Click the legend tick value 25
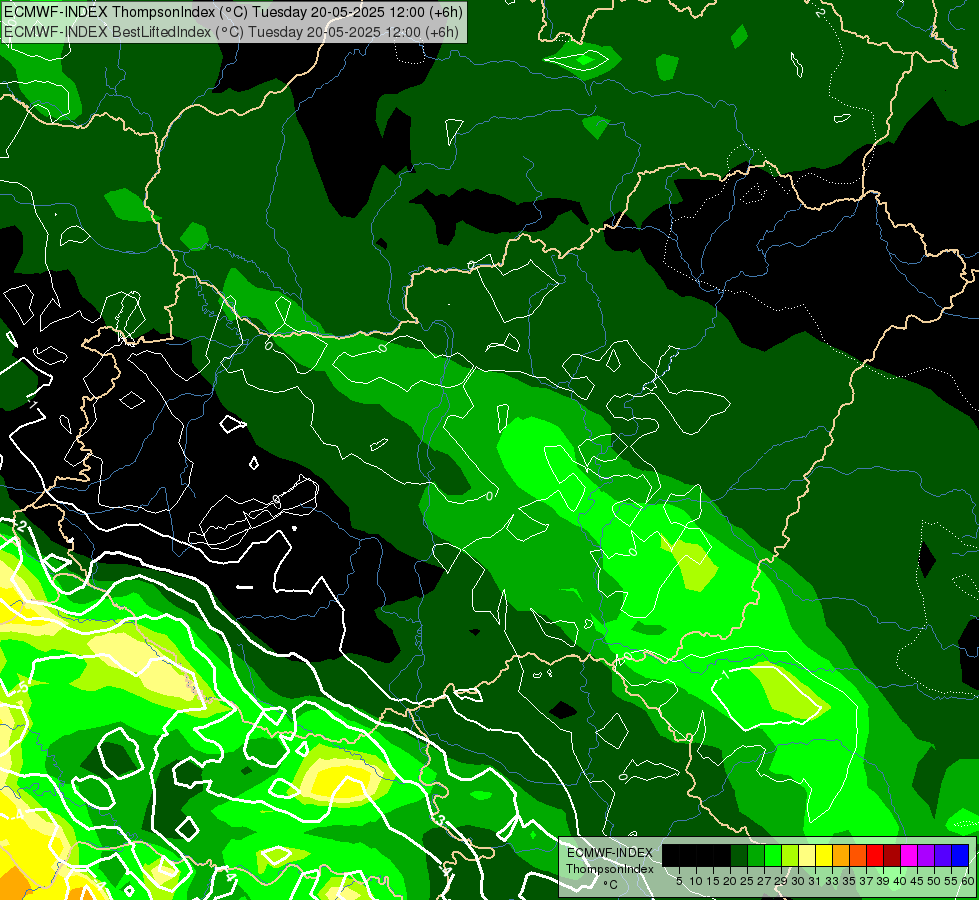The height and width of the screenshot is (900, 979). 747,881
